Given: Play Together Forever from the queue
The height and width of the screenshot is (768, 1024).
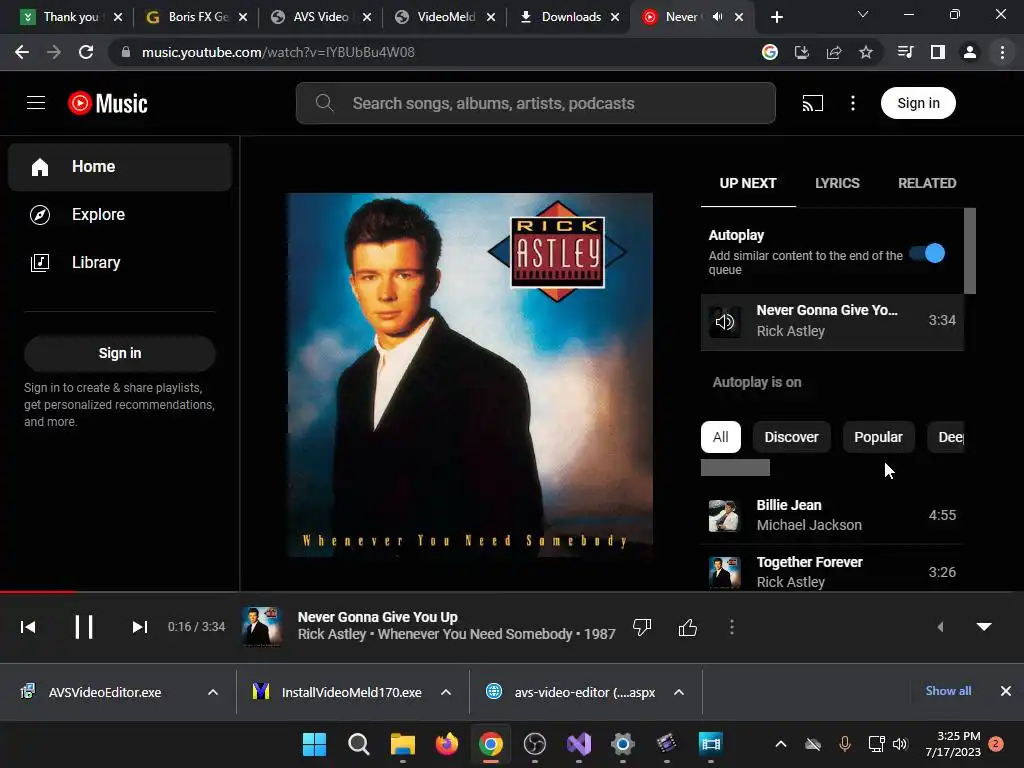Looking at the screenshot, I should click(832, 571).
